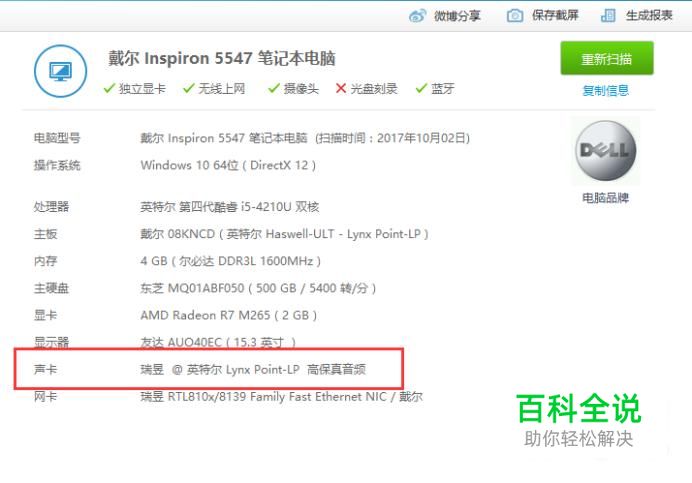Image resolution: width=692 pixels, height=483 pixels.
Task: Click the i5-4210U processor value
Action: coord(229,206)
